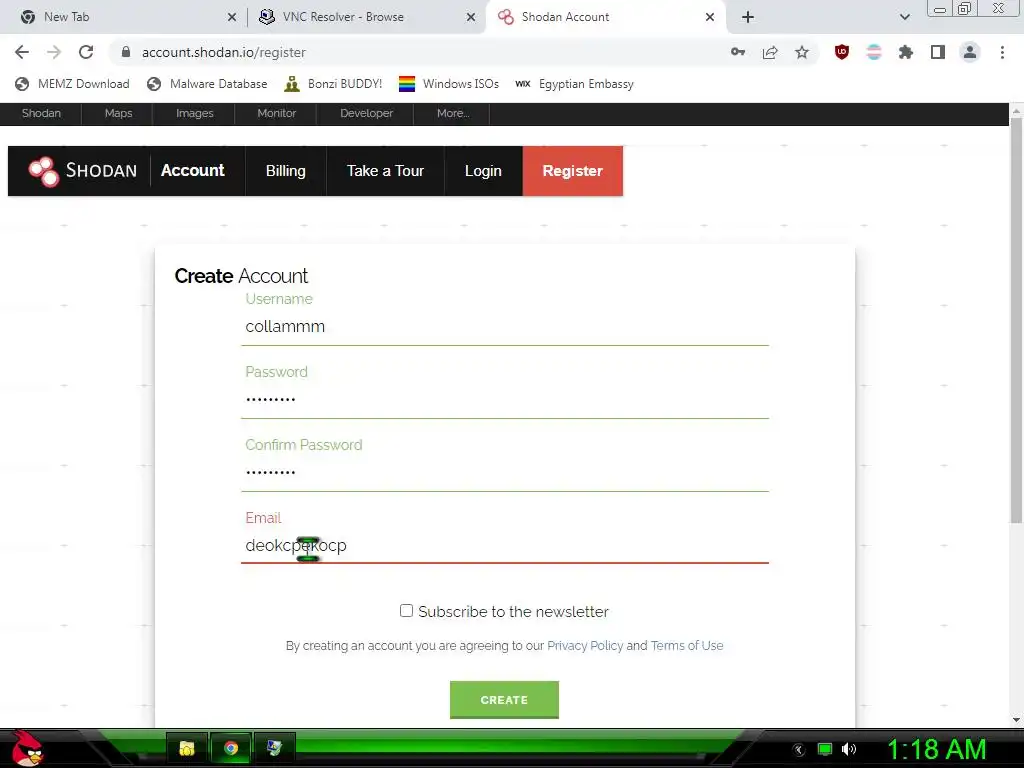The width and height of the screenshot is (1024, 768).
Task: Expand the tab search chevron
Action: pyautogui.click(x=904, y=17)
